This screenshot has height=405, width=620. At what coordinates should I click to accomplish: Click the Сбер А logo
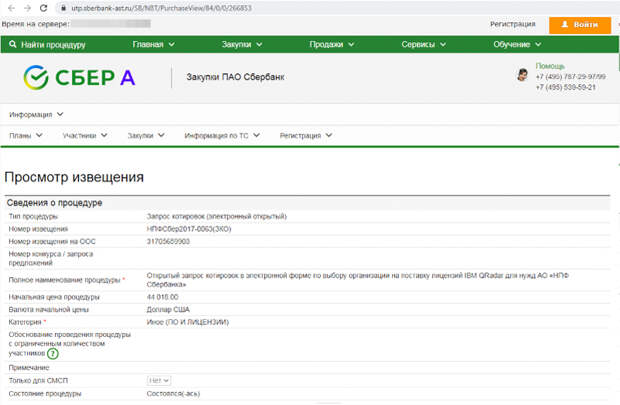pyautogui.click(x=79, y=77)
